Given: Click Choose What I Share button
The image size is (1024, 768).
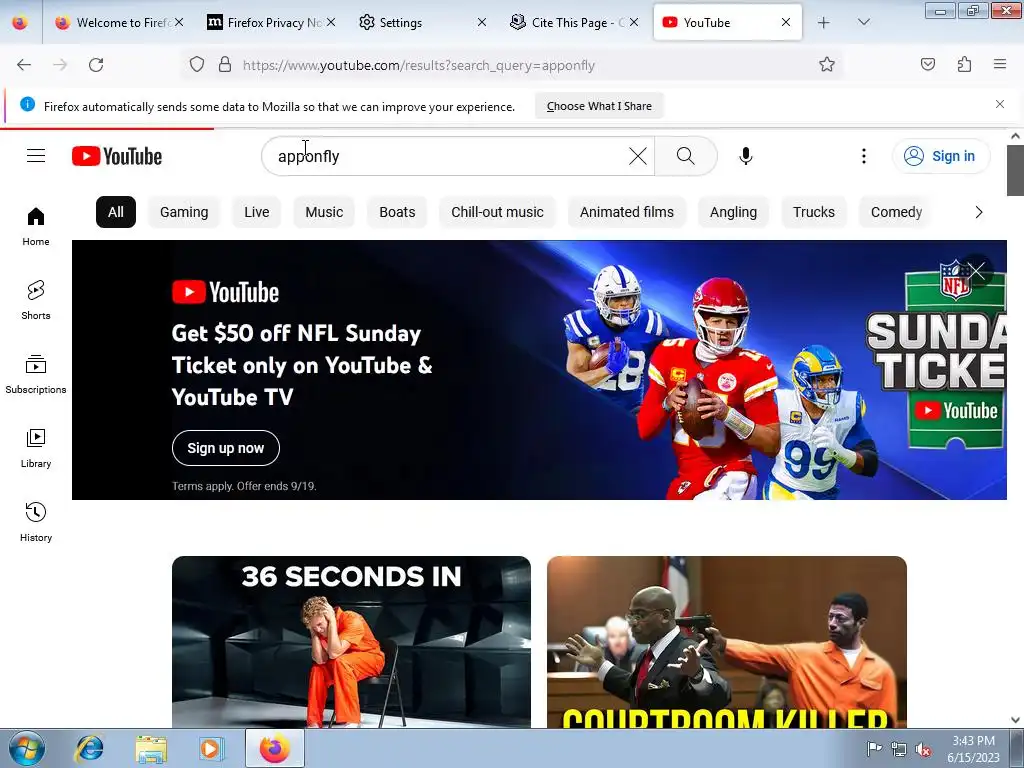Looking at the screenshot, I should pos(599,106).
